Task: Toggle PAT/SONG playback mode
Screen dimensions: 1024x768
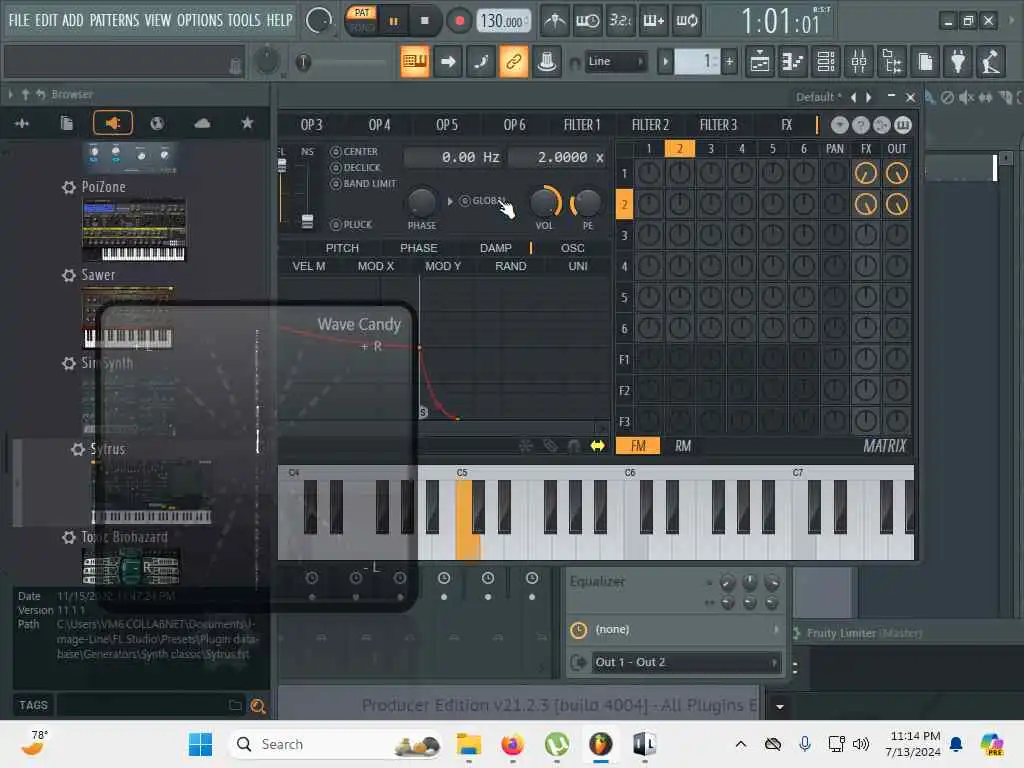Action: coord(362,20)
